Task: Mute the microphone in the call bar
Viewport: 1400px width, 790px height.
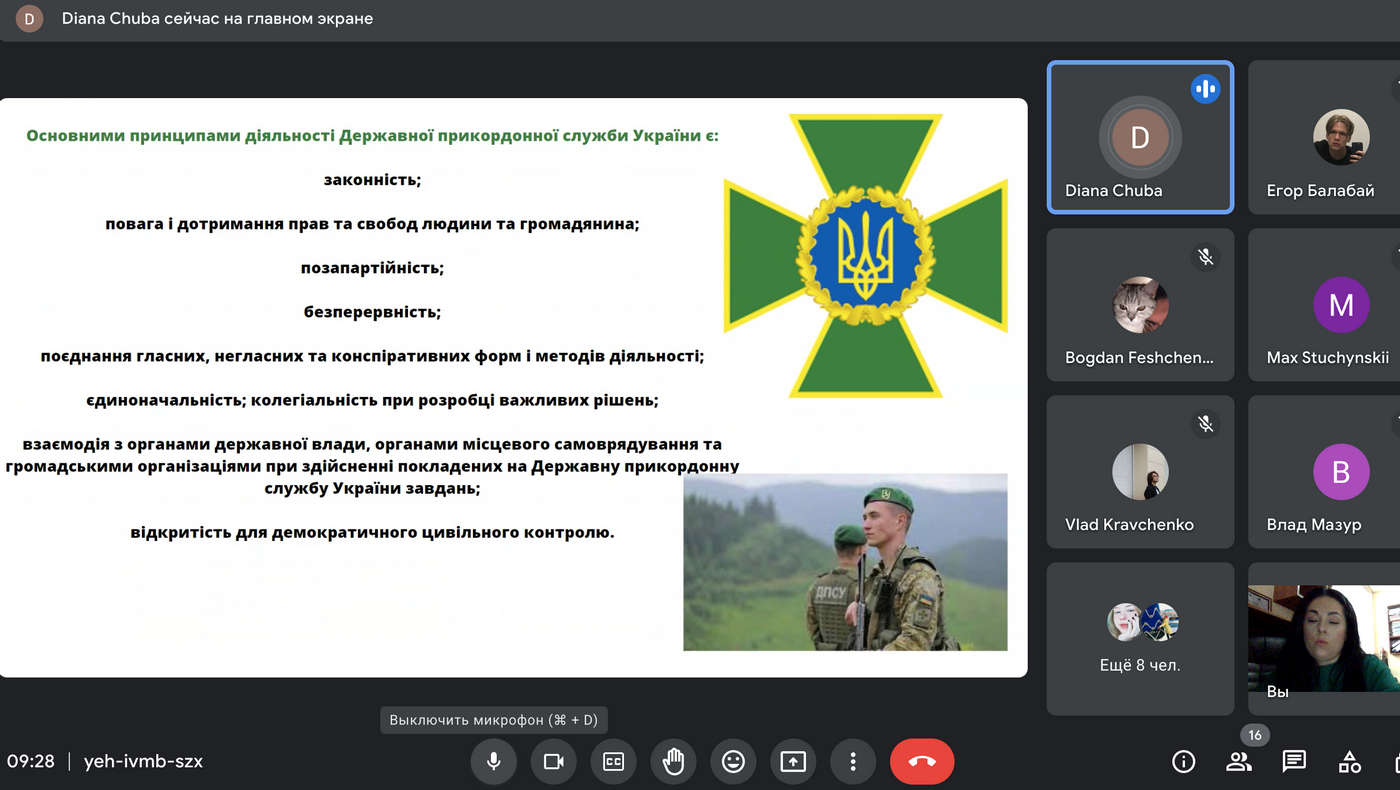Action: click(x=493, y=762)
